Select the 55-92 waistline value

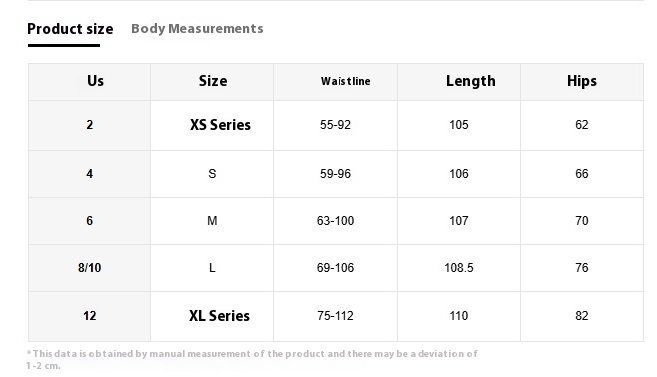click(335, 125)
